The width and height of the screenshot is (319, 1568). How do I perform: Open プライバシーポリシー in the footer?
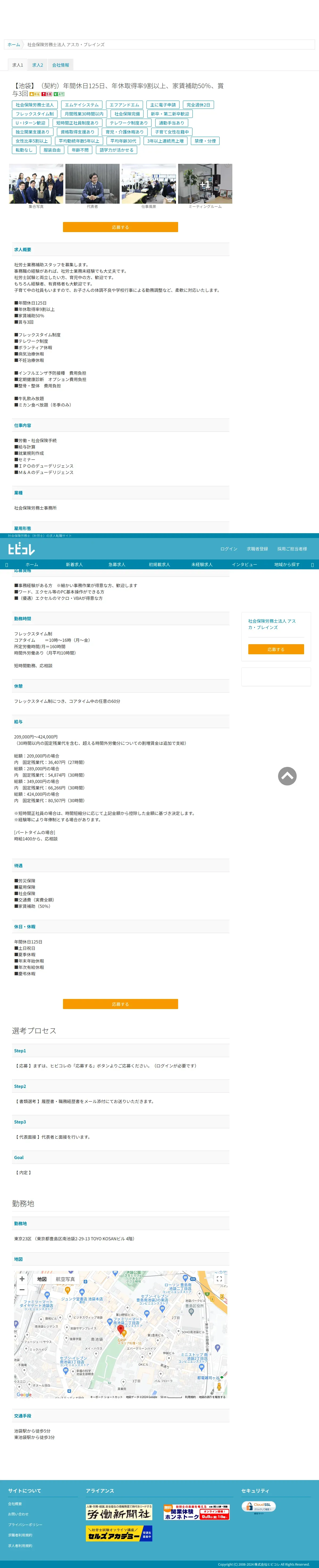tap(25, 1525)
